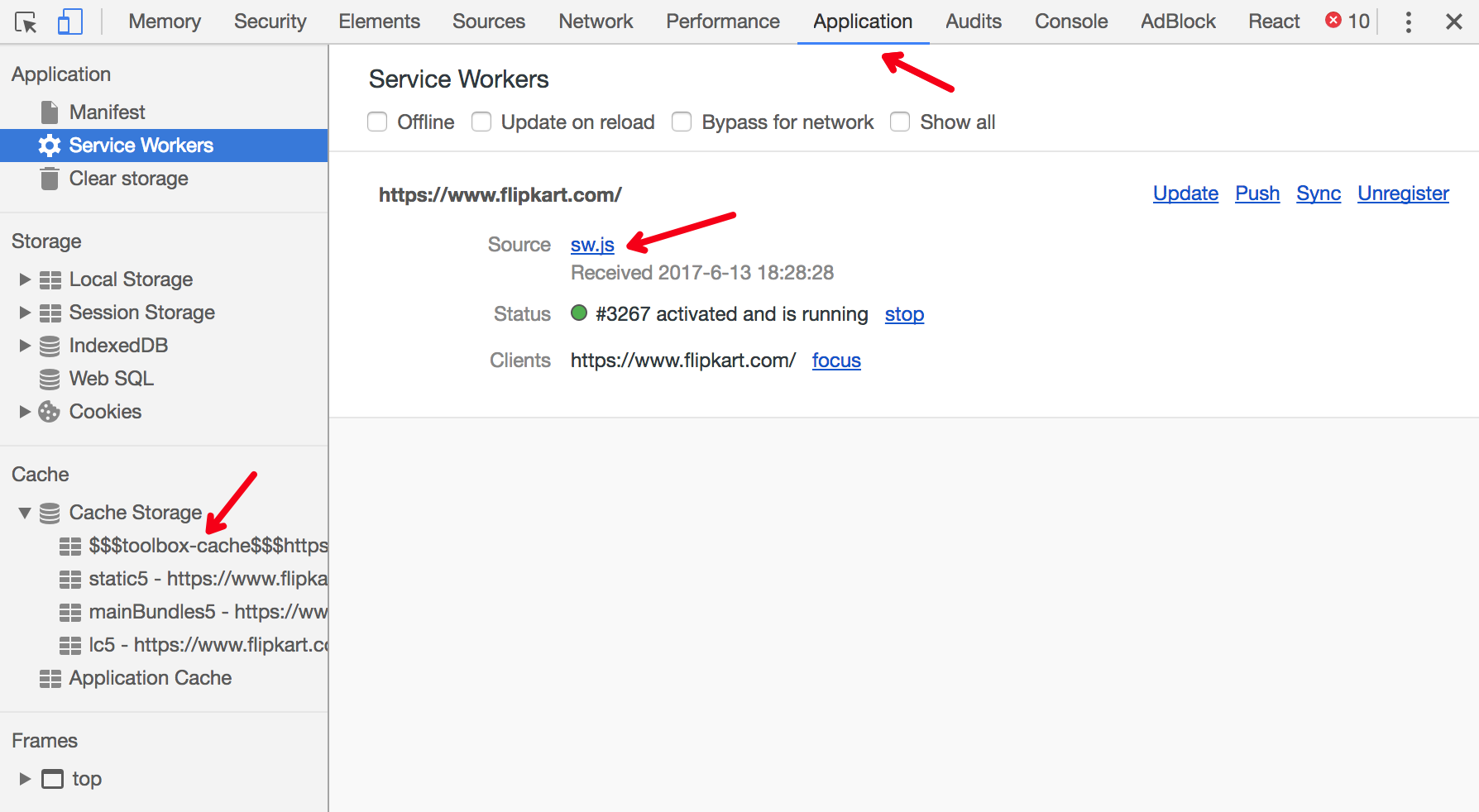Open the DevTools three-dot menu

[x=1408, y=21]
